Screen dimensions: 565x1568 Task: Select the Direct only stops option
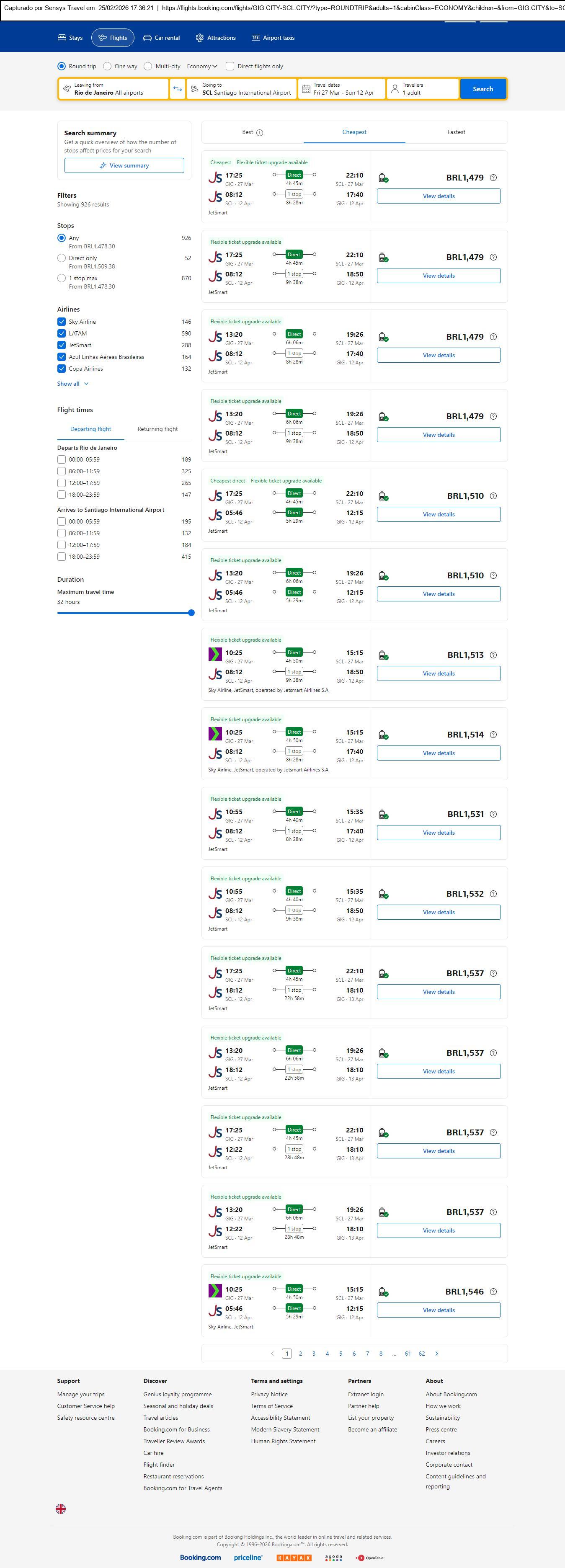[62, 258]
